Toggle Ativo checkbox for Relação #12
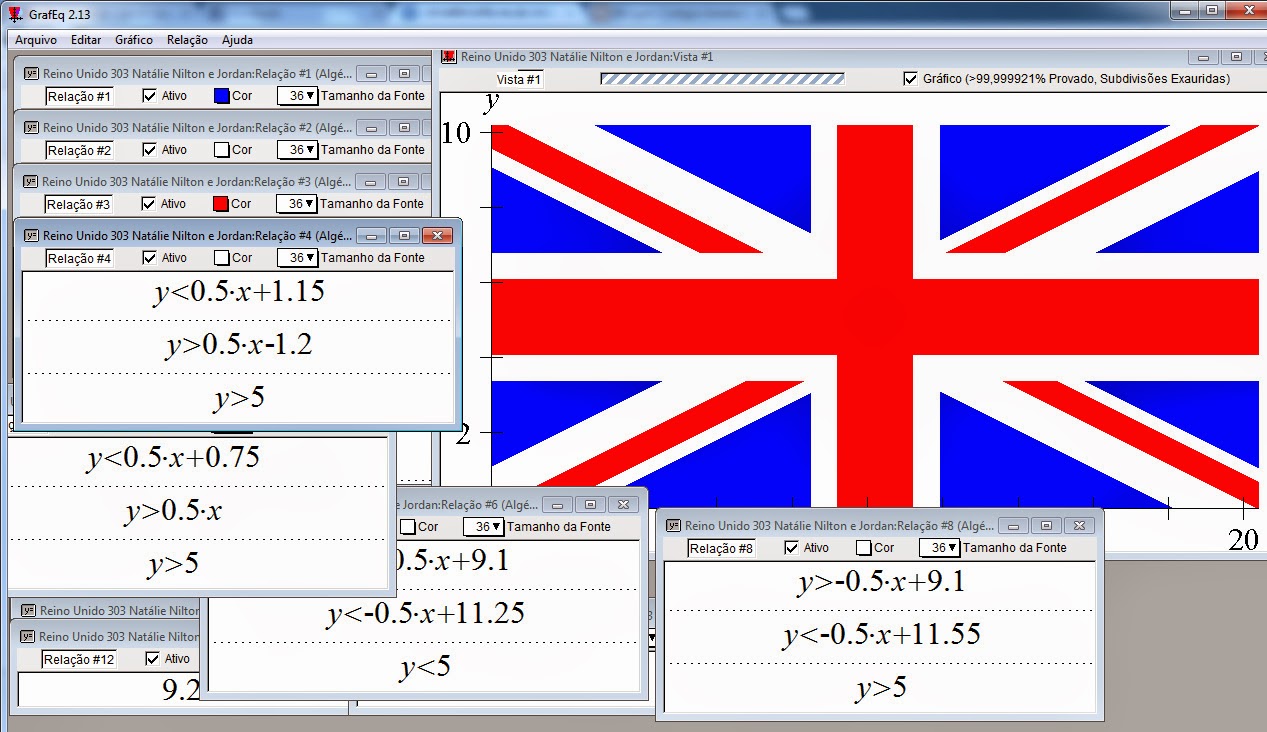This screenshot has height=732, width=1267. coord(153,659)
